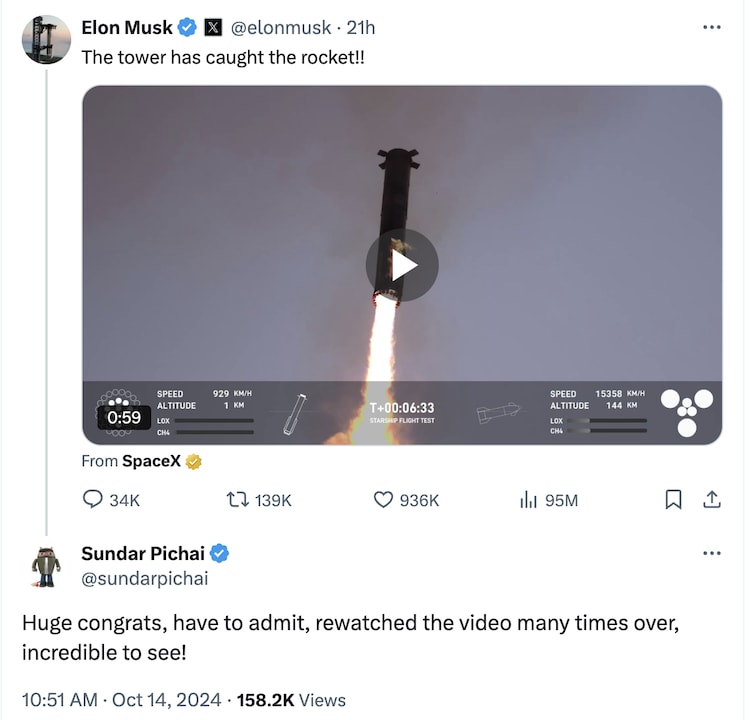The width and height of the screenshot is (750, 720).
Task: Open the SpaceX source link
Action: coord(150,461)
